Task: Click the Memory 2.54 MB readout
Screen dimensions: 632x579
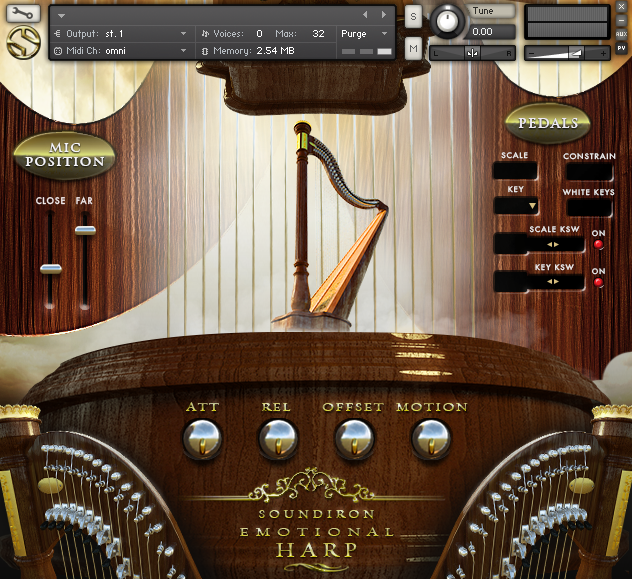Action: click(x=275, y=51)
